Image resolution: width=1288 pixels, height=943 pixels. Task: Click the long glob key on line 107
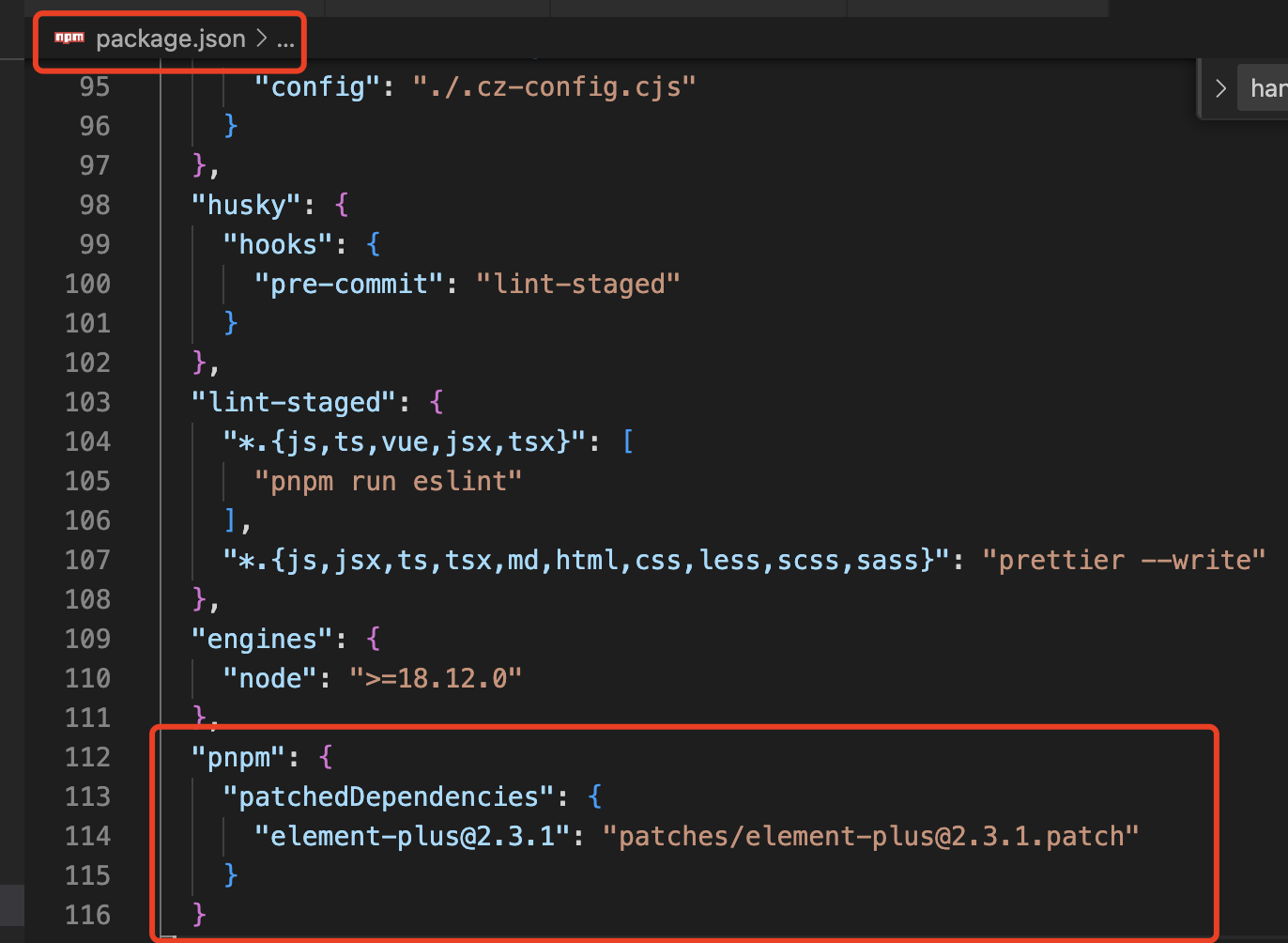[587, 560]
